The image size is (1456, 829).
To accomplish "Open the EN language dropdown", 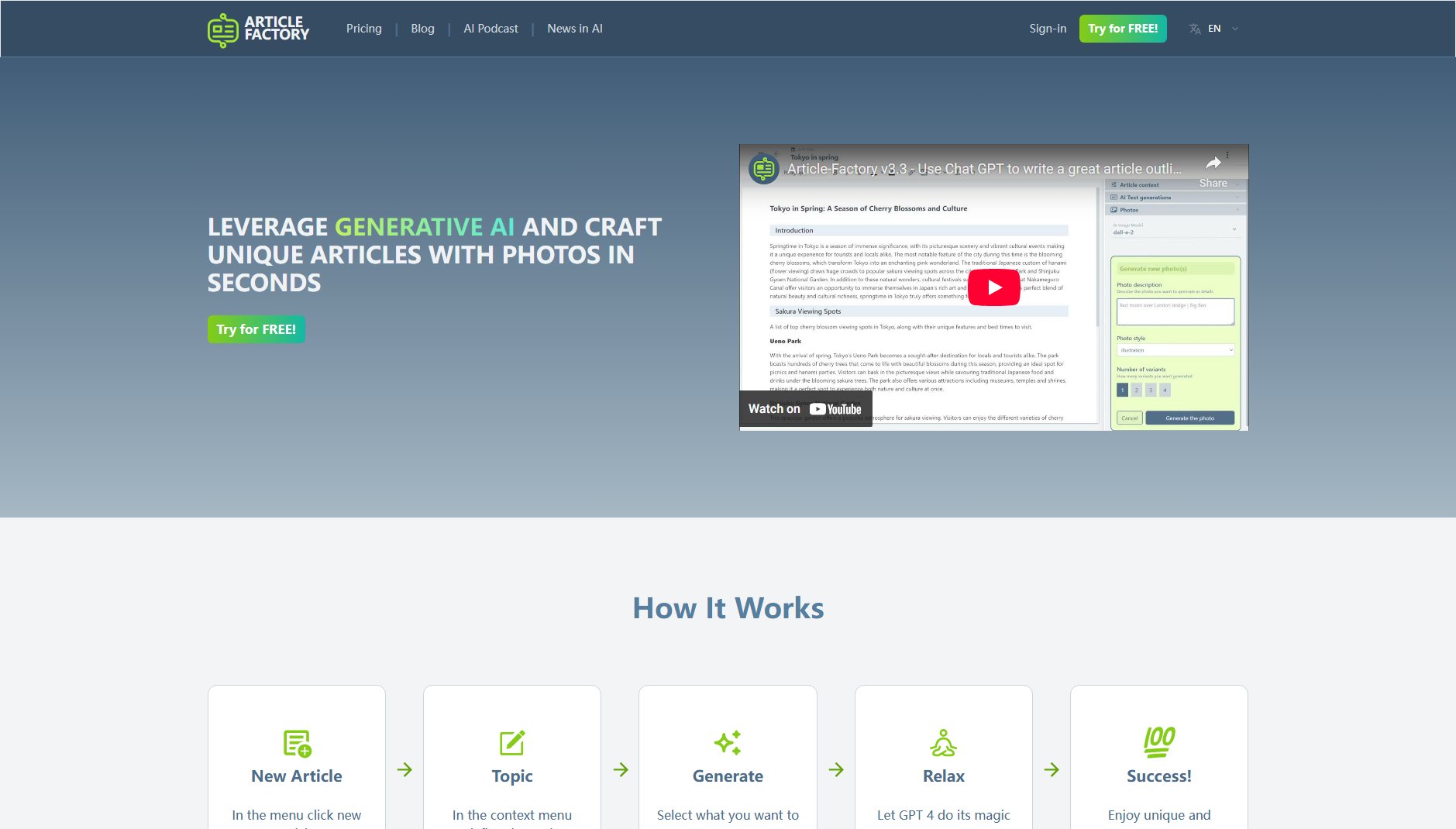I will click(x=1220, y=28).
